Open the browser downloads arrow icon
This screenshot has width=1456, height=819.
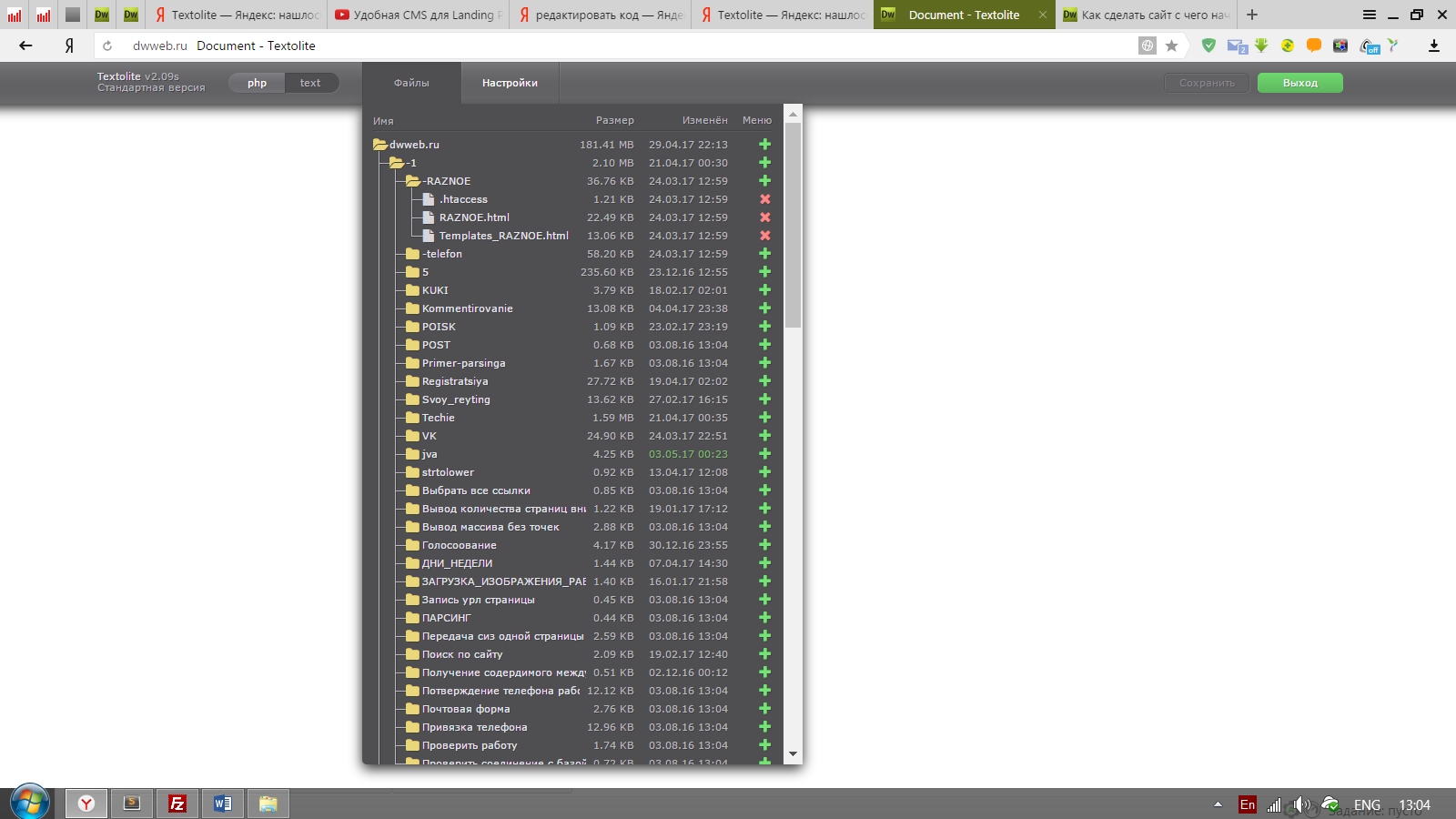(x=1434, y=45)
